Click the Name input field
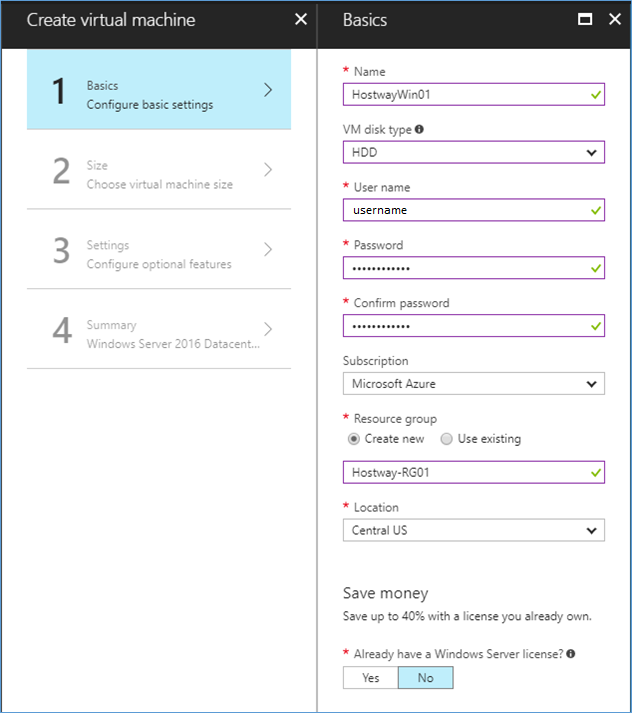The width and height of the screenshot is (632, 713). (x=474, y=95)
